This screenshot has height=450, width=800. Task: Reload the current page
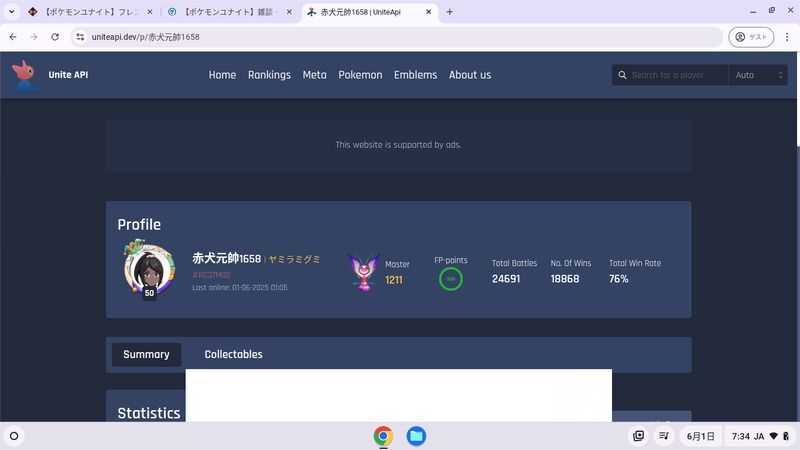[55, 37]
